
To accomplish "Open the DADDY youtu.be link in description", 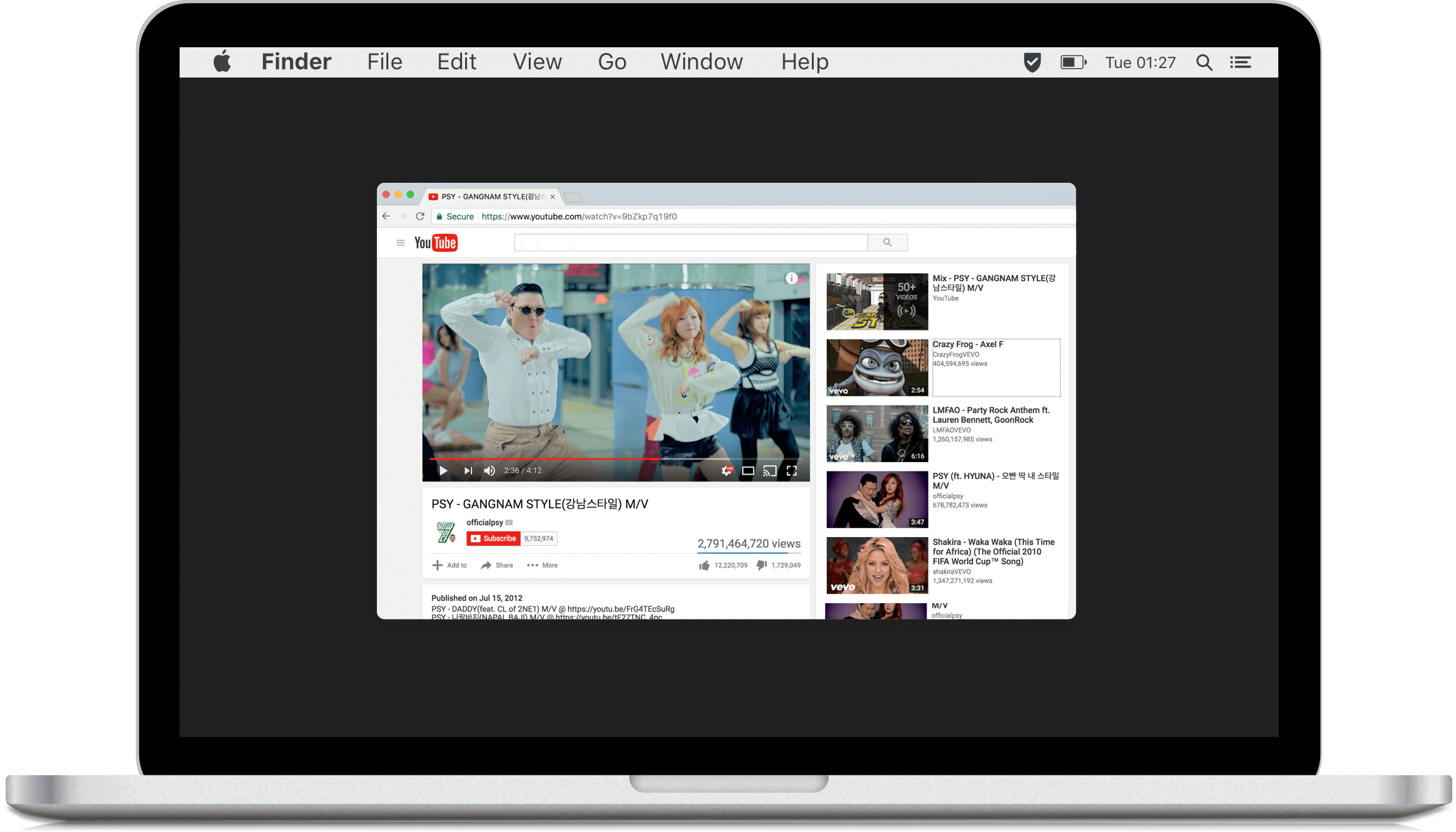I will click(621, 609).
